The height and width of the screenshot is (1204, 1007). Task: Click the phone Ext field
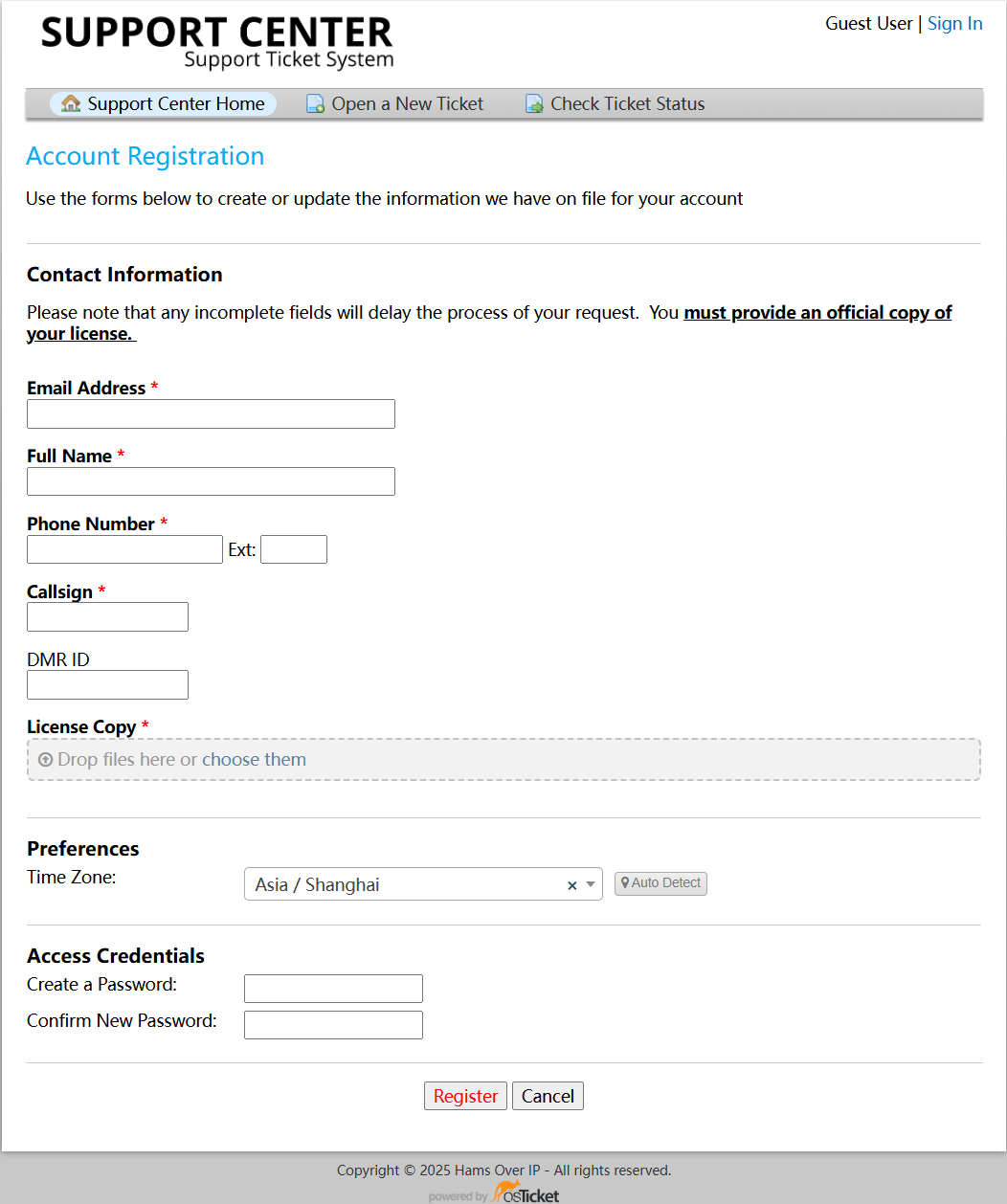(294, 549)
